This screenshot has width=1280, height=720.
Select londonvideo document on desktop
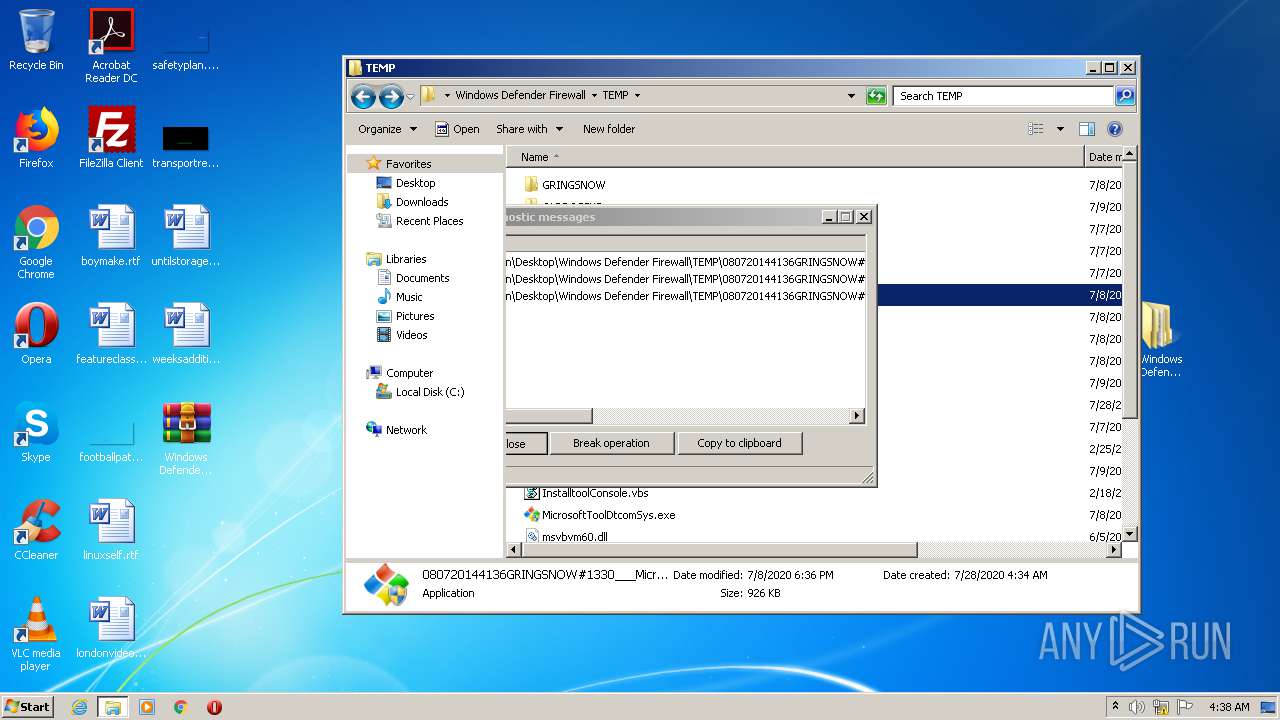[111, 628]
